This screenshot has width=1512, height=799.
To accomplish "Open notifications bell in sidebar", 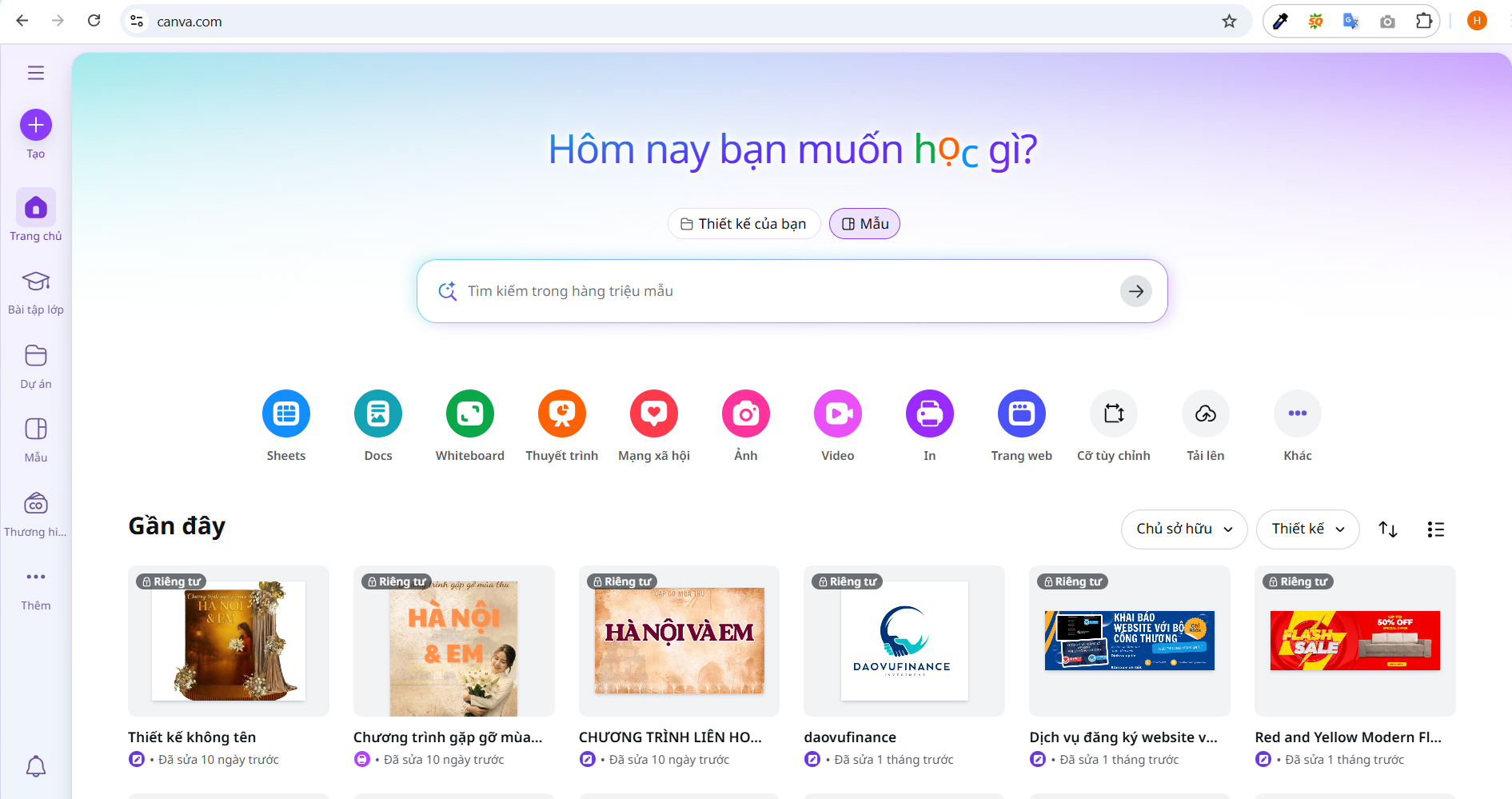I will 36,766.
